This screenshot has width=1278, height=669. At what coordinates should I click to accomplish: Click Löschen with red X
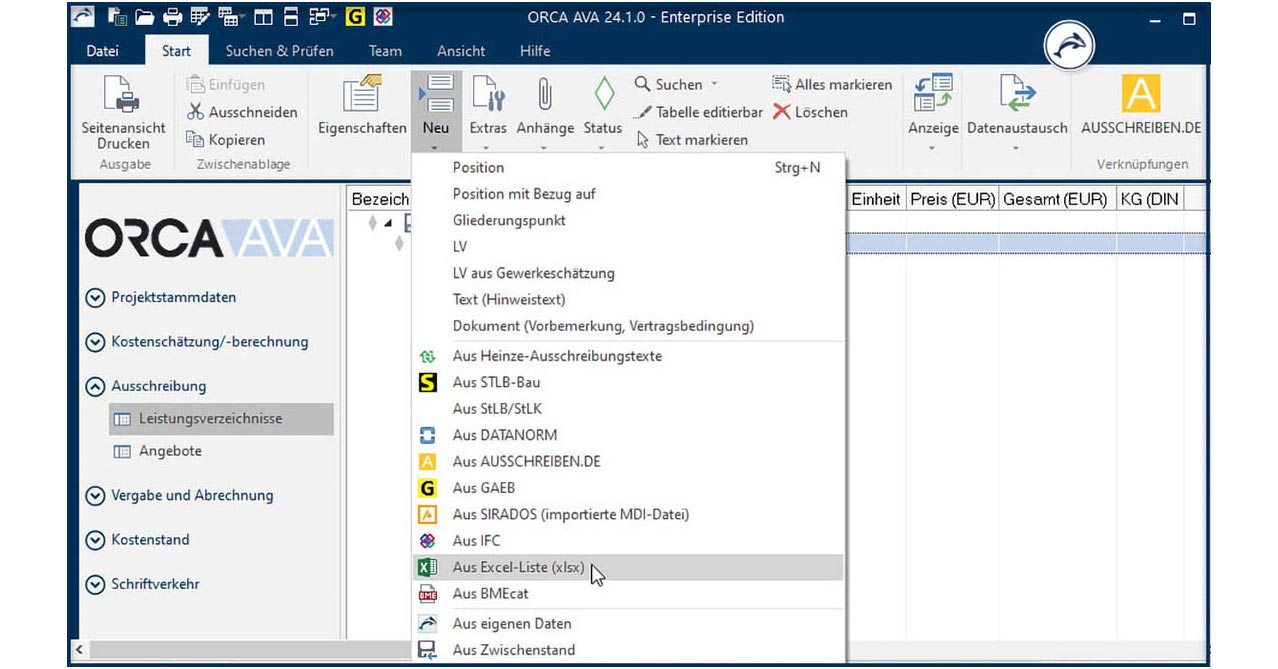(810, 112)
